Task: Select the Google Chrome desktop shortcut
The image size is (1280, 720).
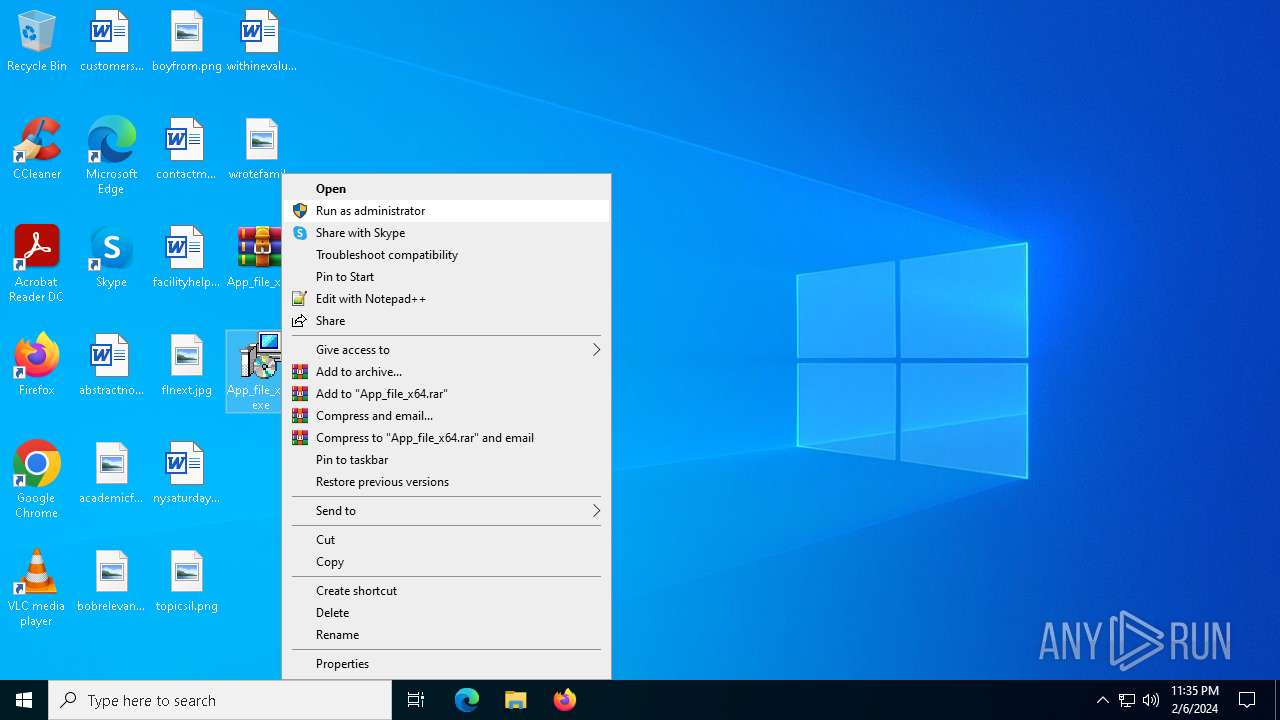Action: pyautogui.click(x=37, y=480)
